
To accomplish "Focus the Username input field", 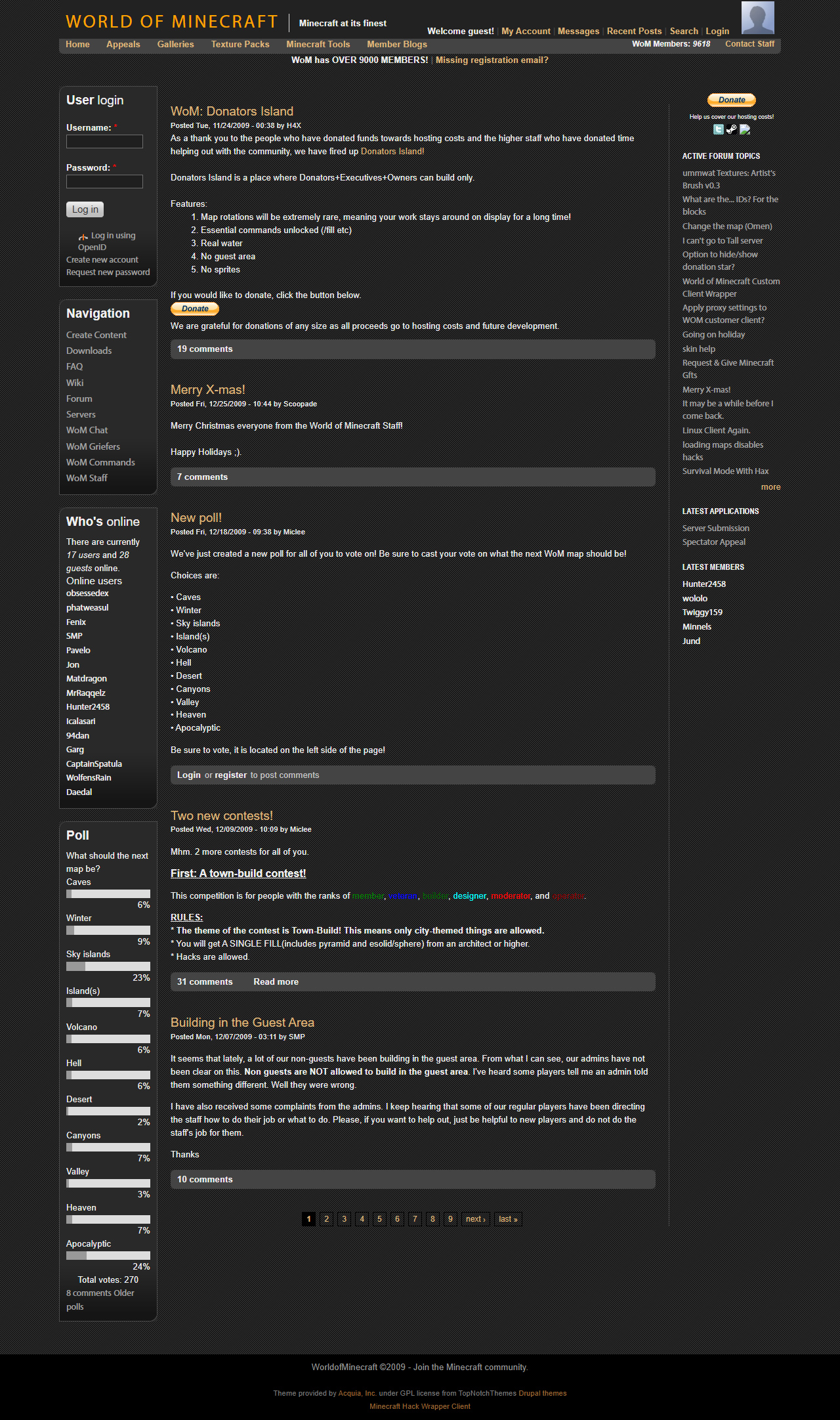I will 104,141.
